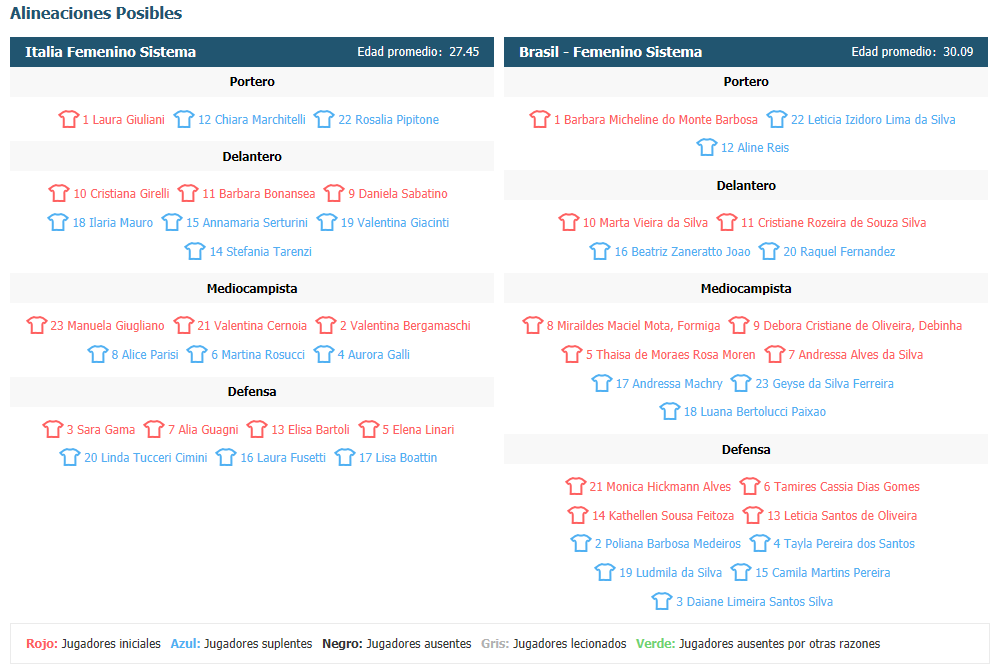Image resolution: width=1003 pixels, height=670 pixels.
Task: Click the blue jersey icon beside Stefania Tarenzi
Action: point(195,251)
